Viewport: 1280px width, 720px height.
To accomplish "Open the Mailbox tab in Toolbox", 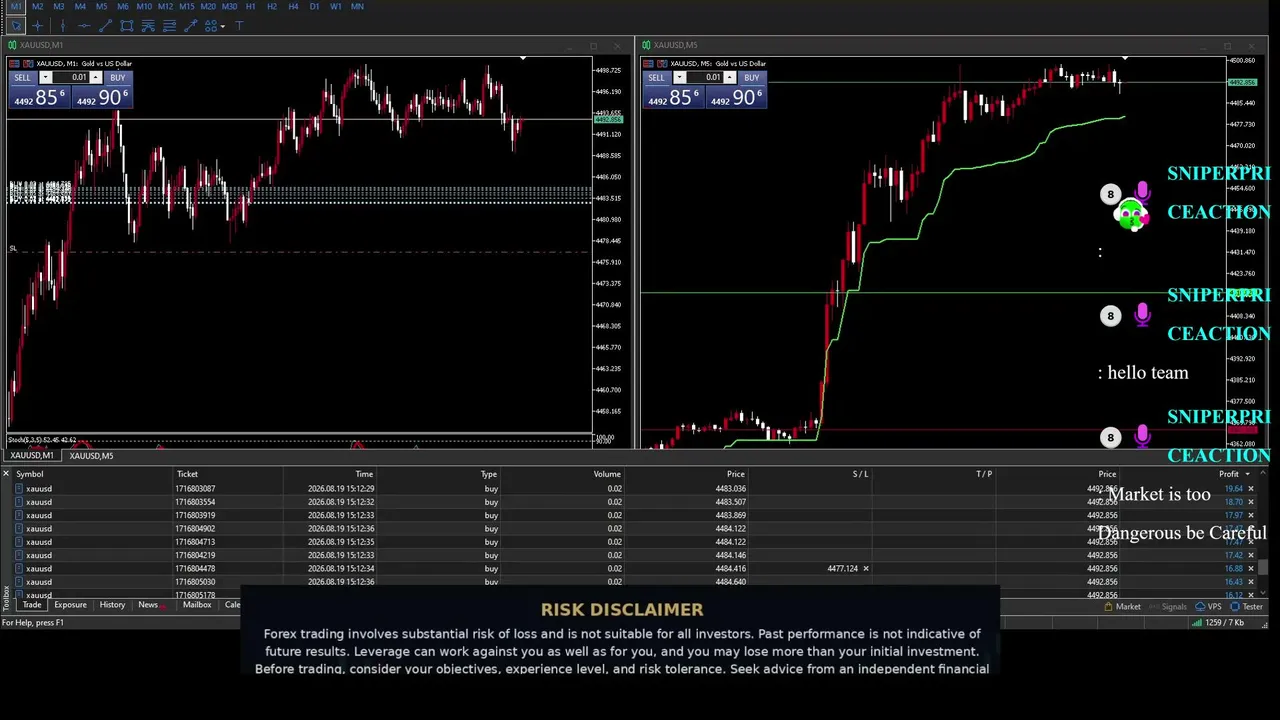I will click(x=197, y=605).
